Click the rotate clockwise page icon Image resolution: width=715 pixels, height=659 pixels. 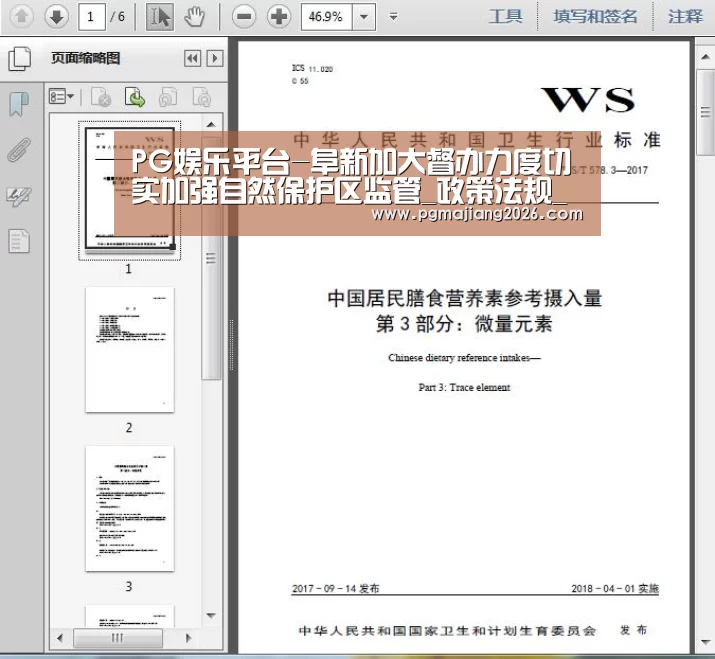[x=202, y=97]
